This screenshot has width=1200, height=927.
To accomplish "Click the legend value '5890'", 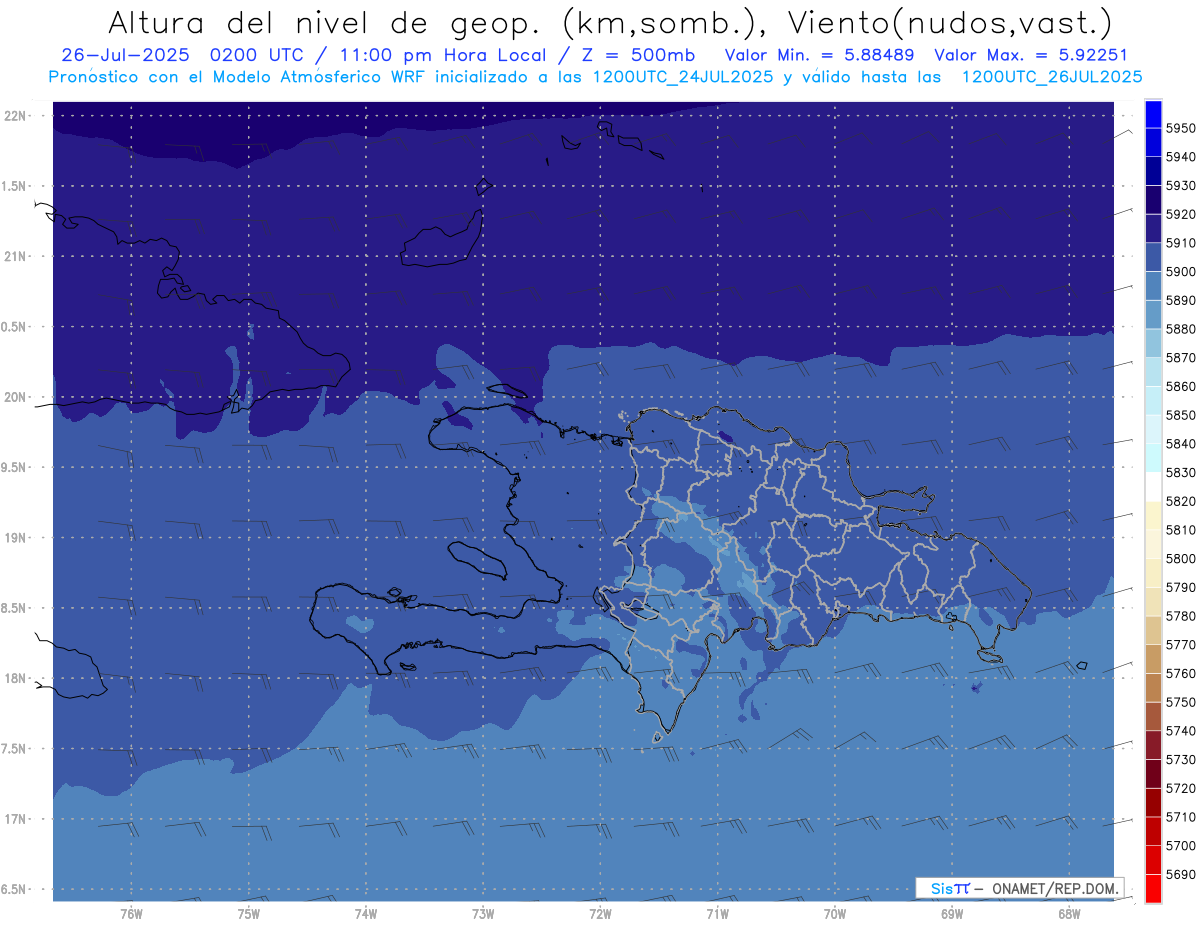I will (x=1181, y=301).
